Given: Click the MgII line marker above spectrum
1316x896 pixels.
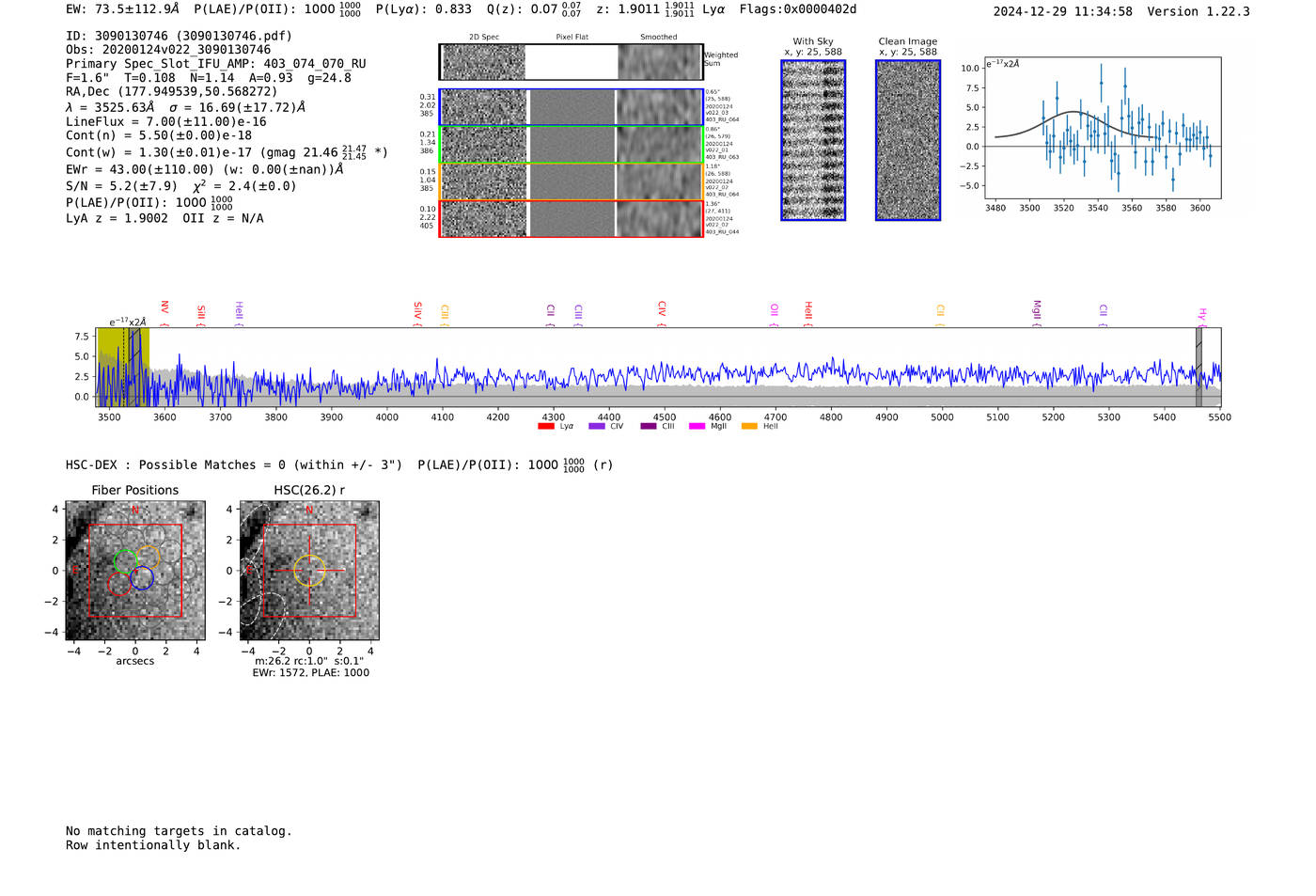Looking at the screenshot, I should (1037, 313).
